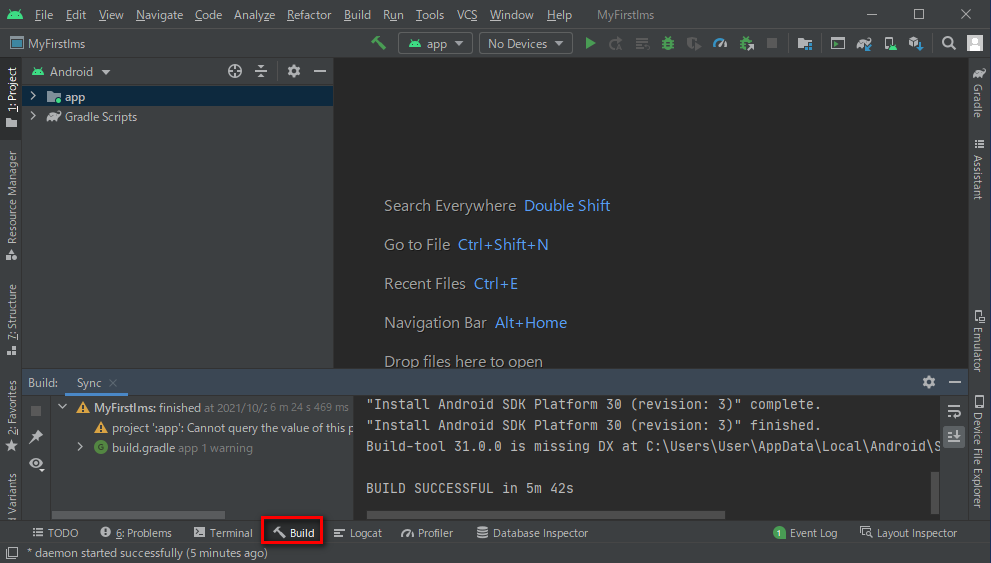Open the 6: Problems tool window
Screen dimensions: 991x563
136,533
